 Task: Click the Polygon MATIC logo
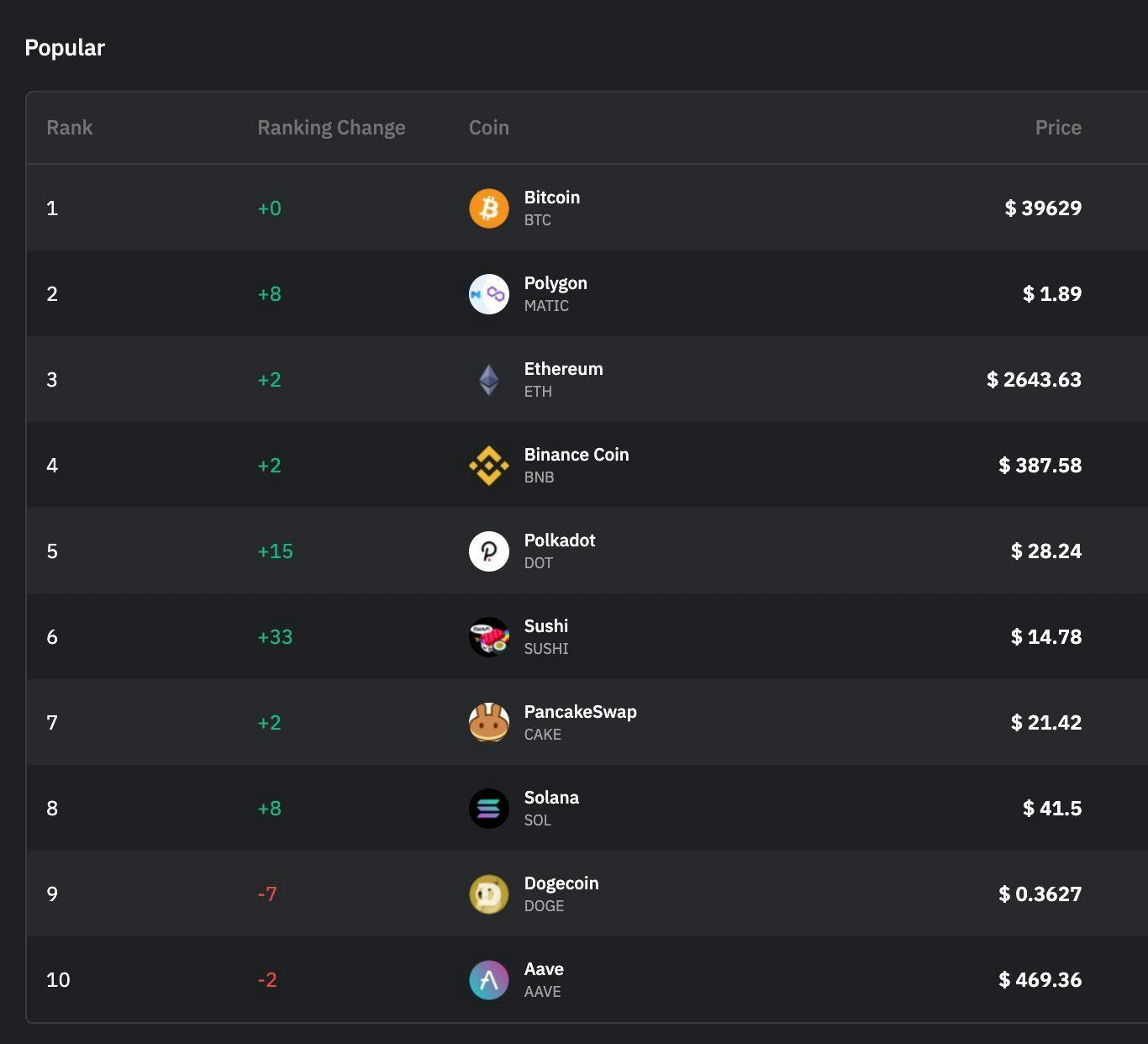coord(488,294)
